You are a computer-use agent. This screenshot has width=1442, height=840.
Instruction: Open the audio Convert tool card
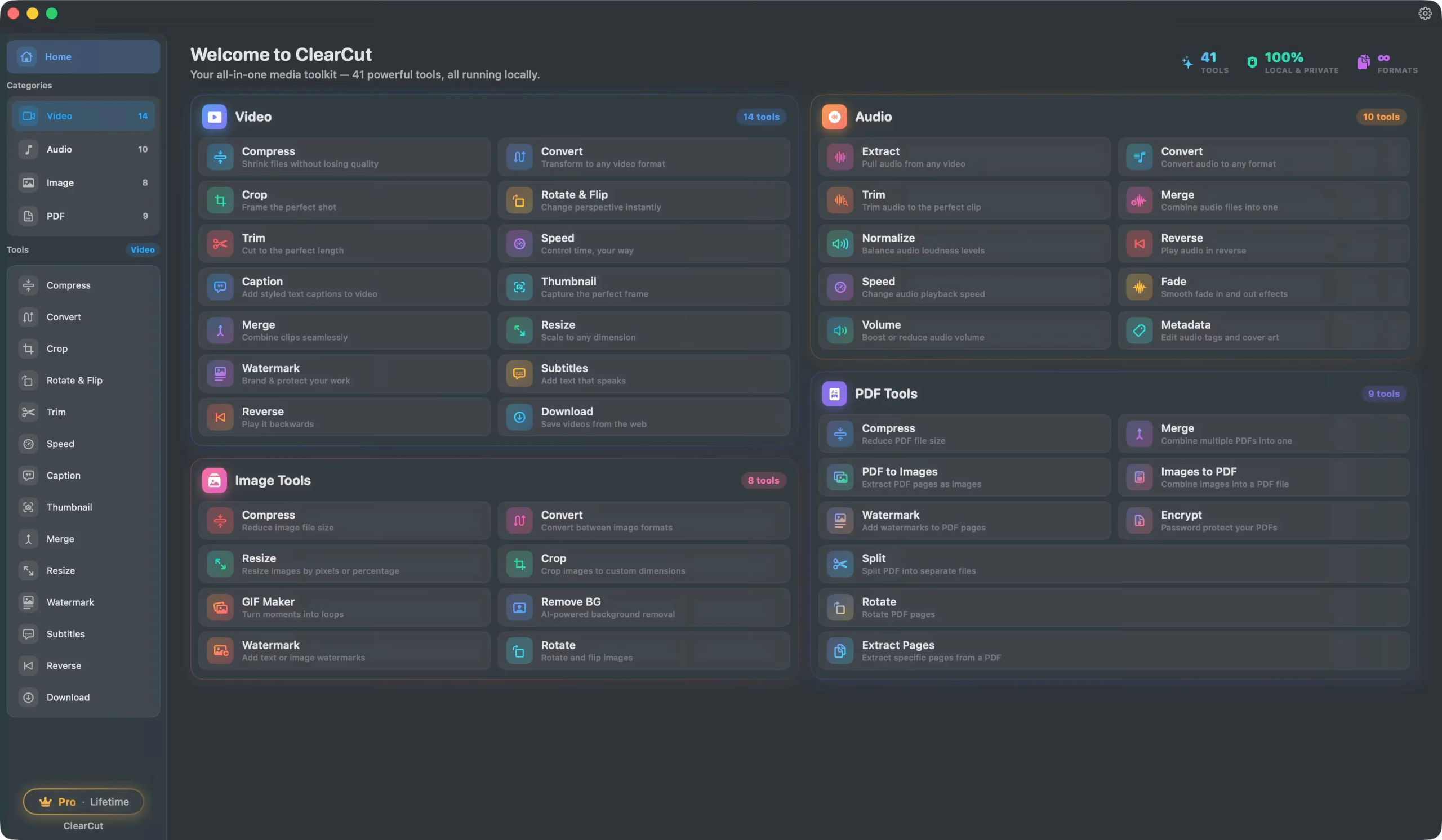coord(1264,157)
